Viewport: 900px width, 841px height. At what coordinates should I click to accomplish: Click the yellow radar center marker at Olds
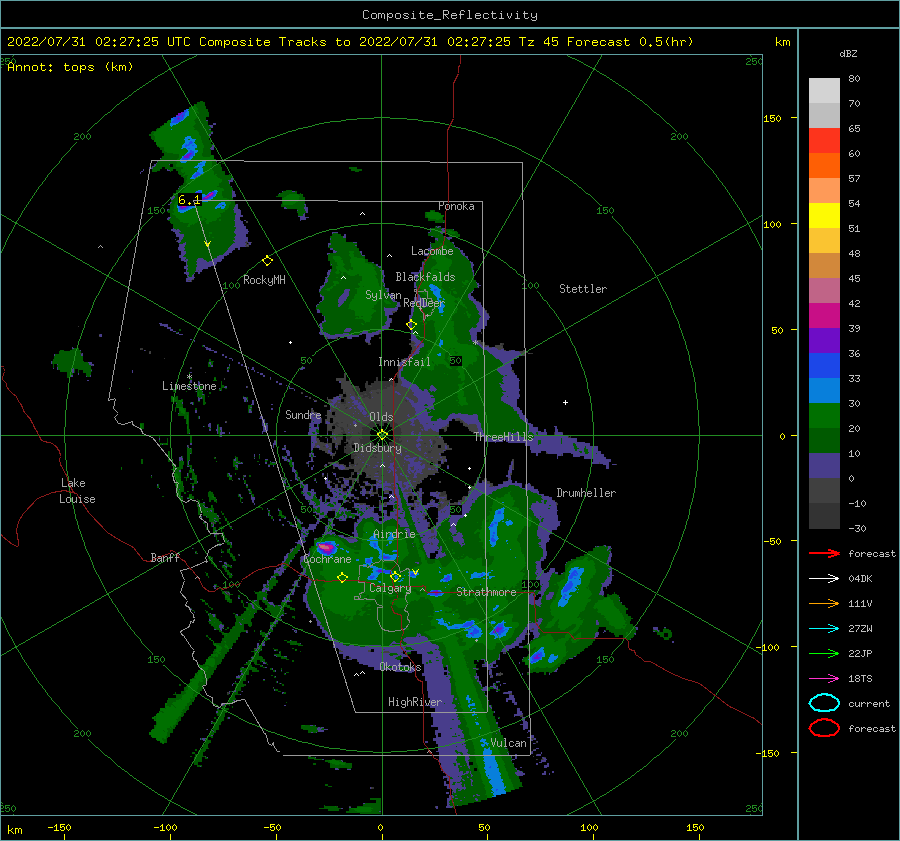[382, 435]
